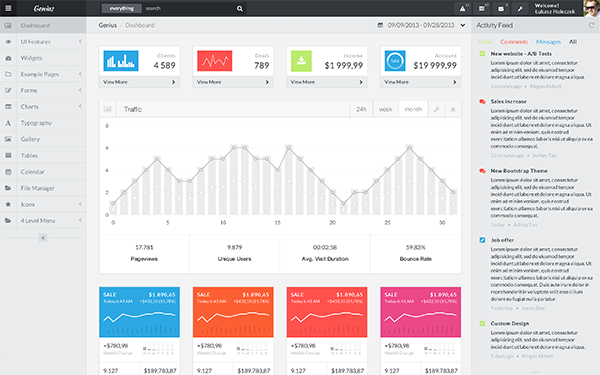Click the Typography letter A icon
Screen dimensions: 600x375
(x=8, y=123)
